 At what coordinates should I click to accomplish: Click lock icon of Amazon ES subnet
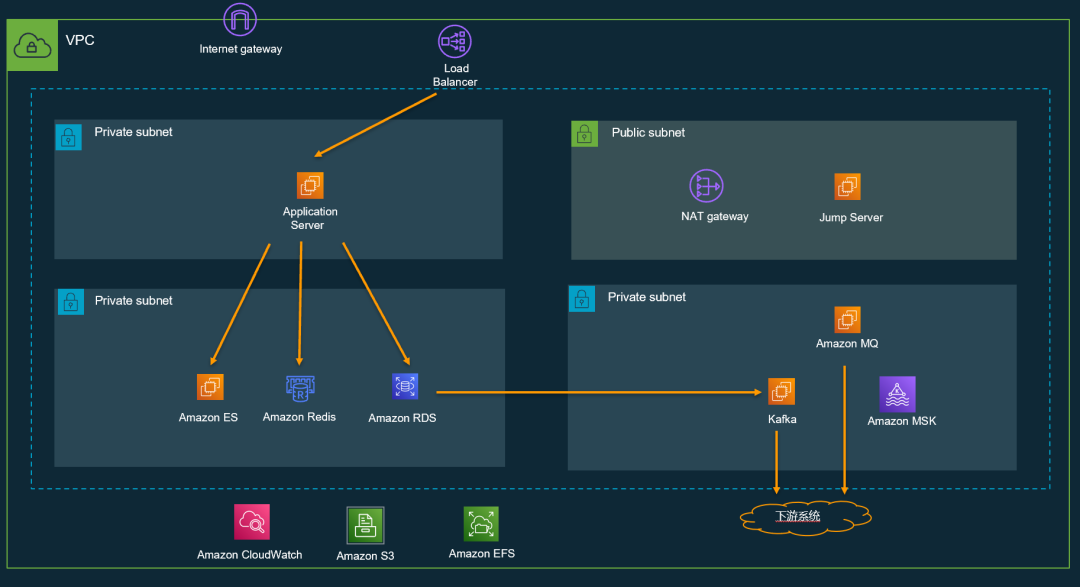pos(70,302)
